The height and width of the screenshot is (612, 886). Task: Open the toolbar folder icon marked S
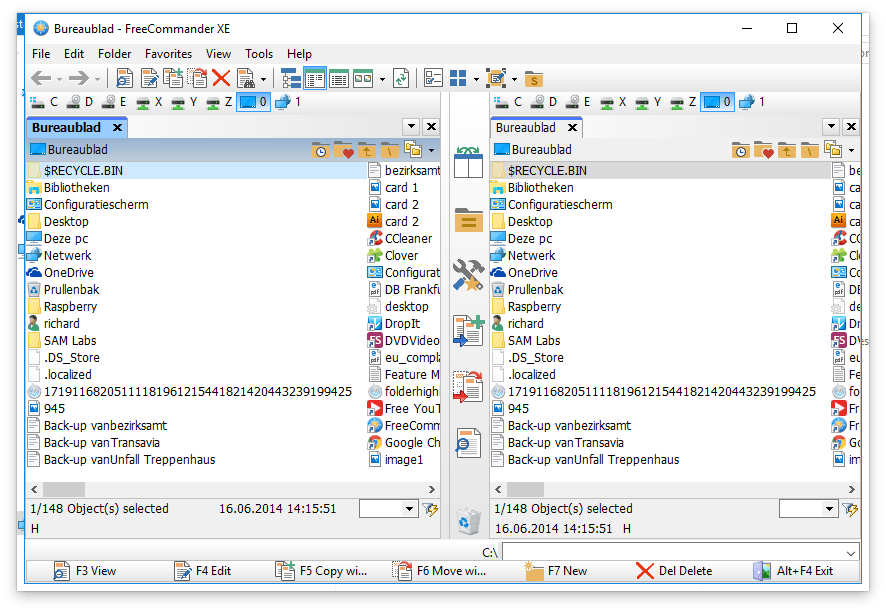pos(533,79)
